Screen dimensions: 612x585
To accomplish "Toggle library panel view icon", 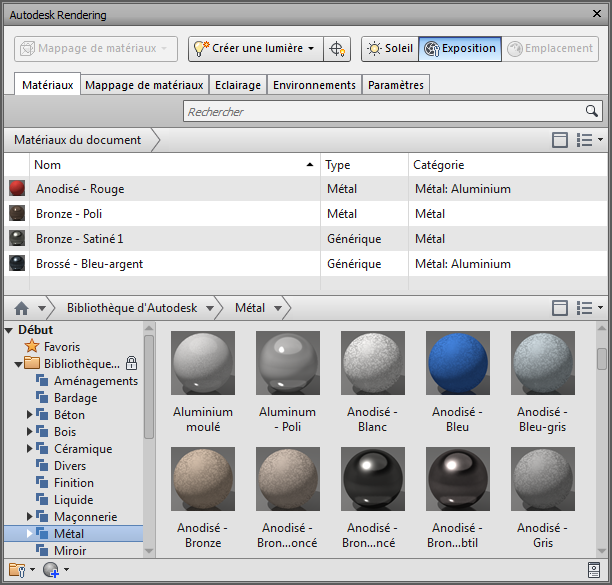I will [560, 308].
